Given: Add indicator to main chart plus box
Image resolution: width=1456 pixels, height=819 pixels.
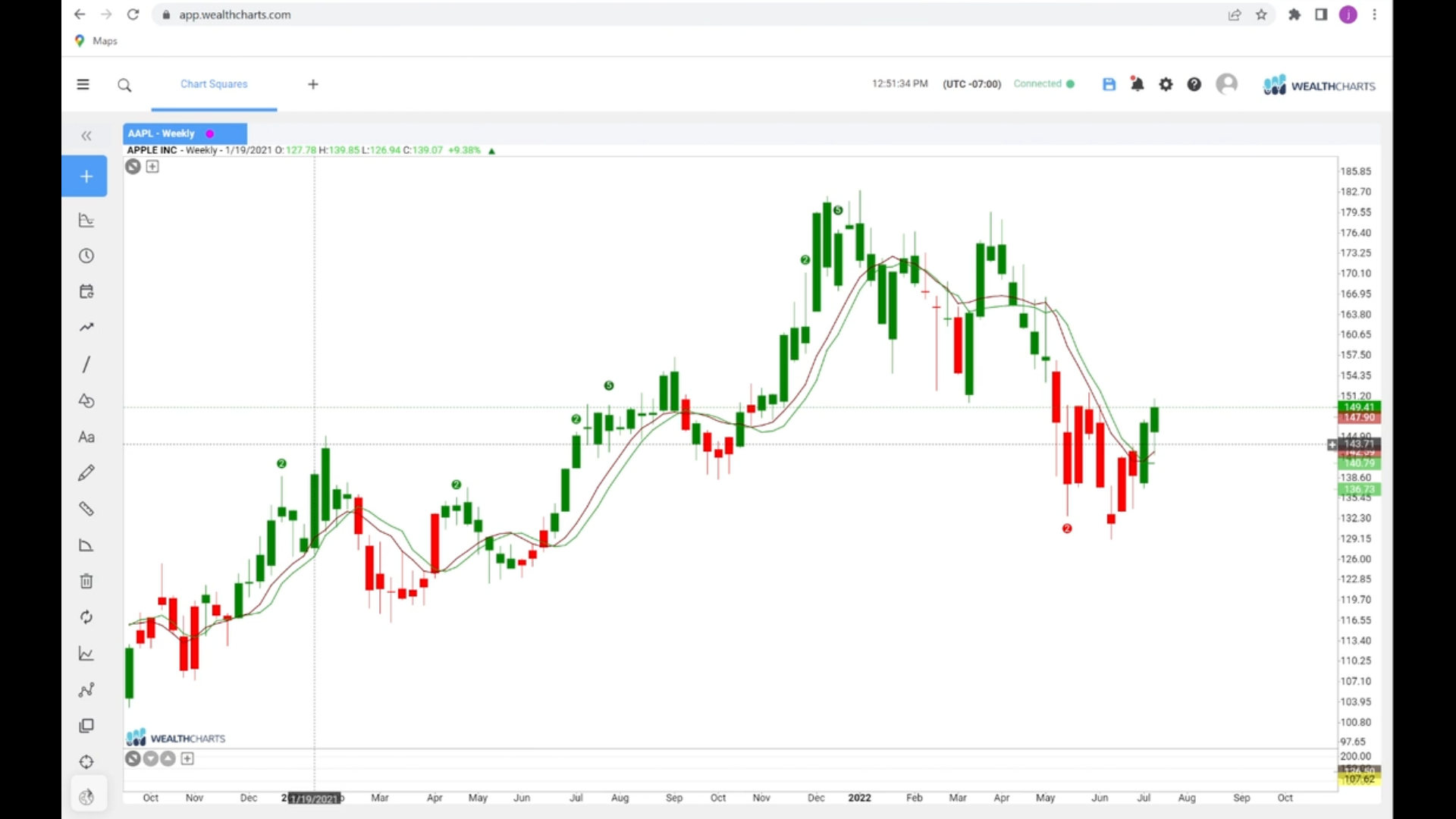Looking at the screenshot, I should (x=152, y=166).
